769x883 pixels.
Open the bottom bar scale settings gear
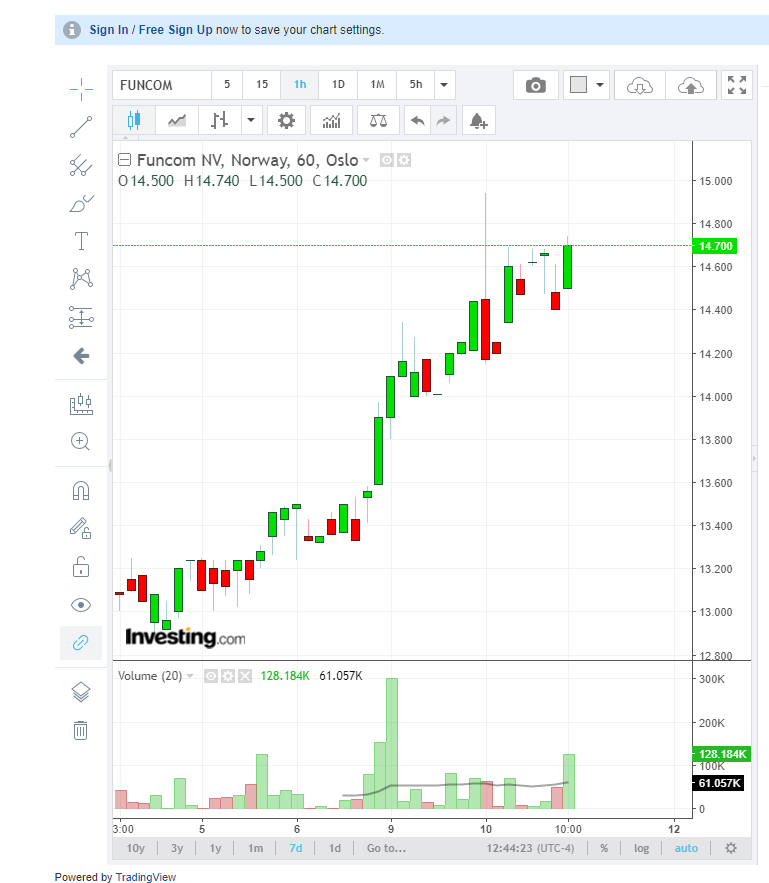pos(731,848)
